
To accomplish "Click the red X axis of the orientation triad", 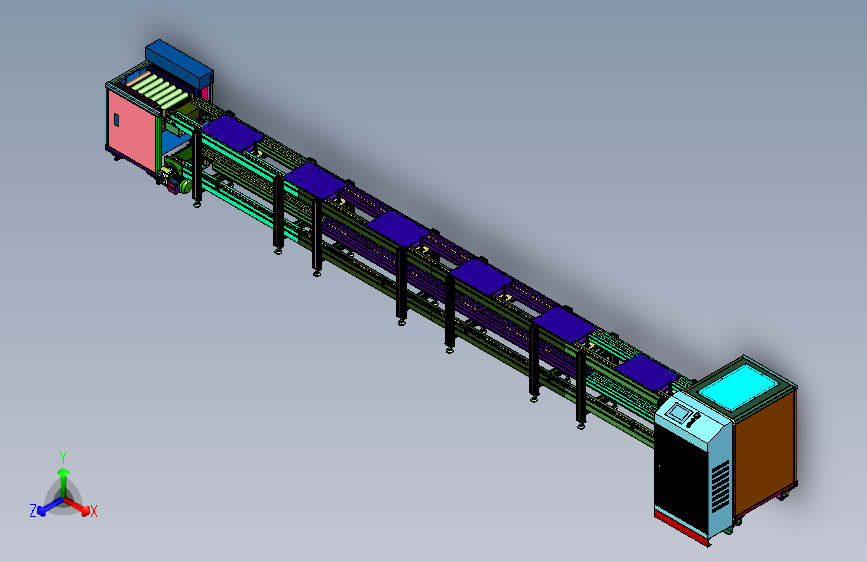I will point(78,506).
